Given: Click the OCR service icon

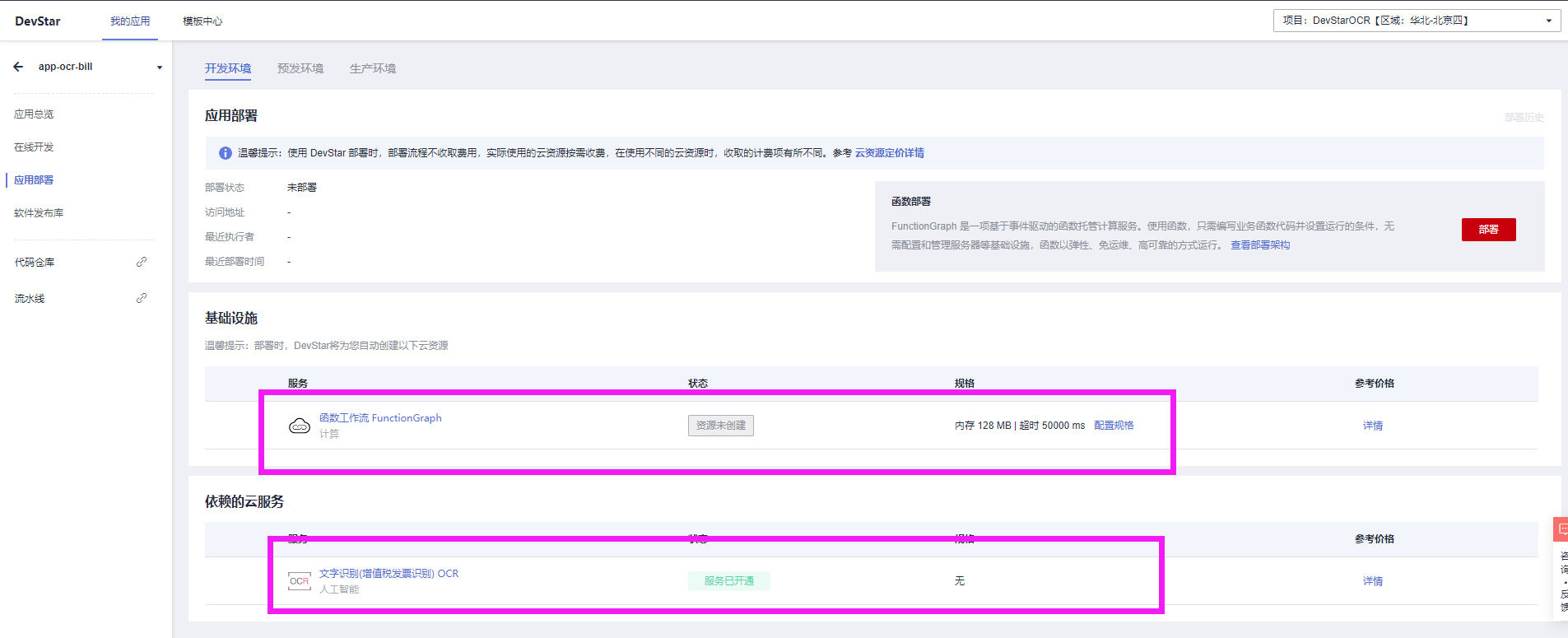Looking at the screenshot, I should pyautogui.click(x=300, y=581).
